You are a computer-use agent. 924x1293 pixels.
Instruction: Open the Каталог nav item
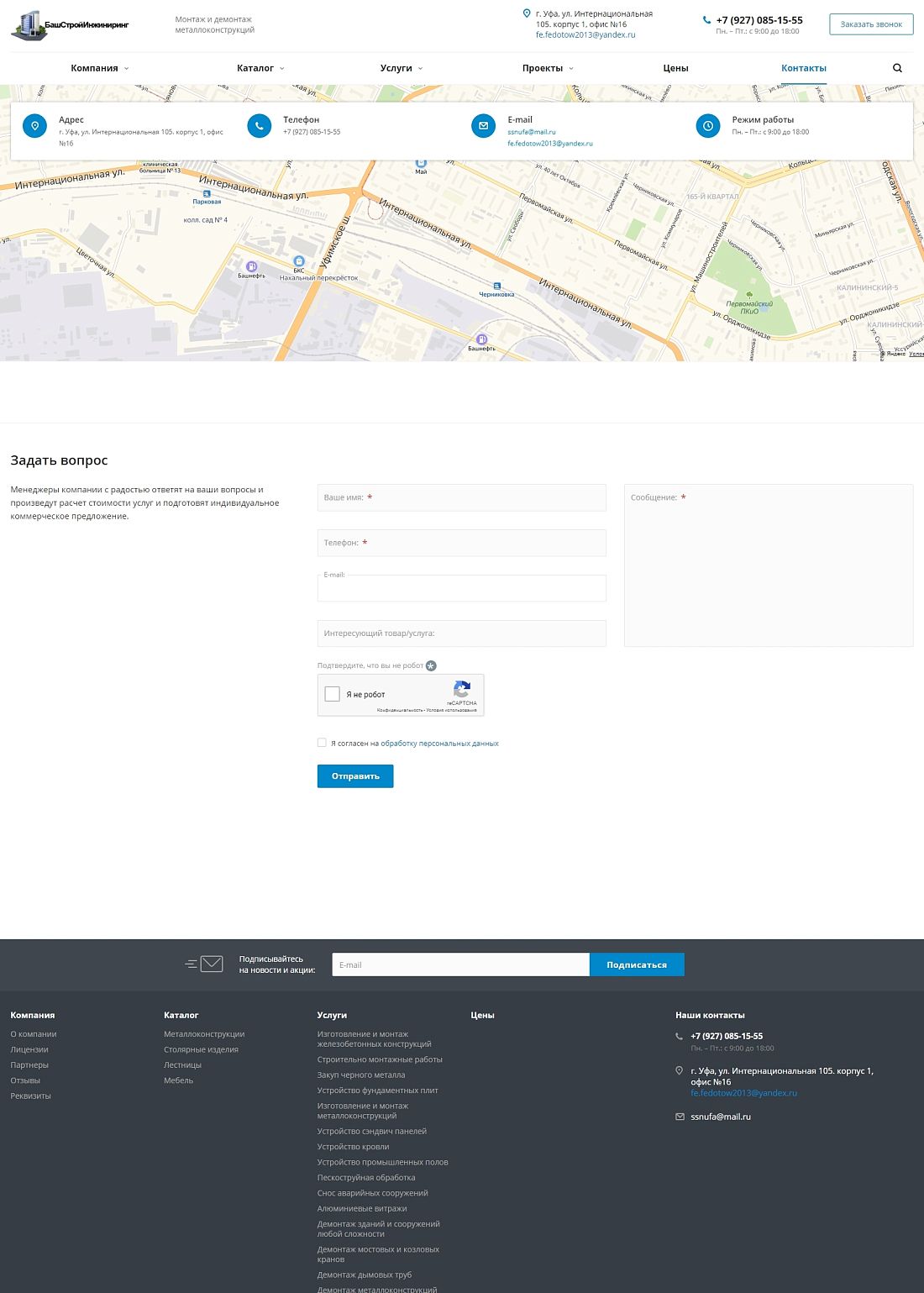pos(255,68)
